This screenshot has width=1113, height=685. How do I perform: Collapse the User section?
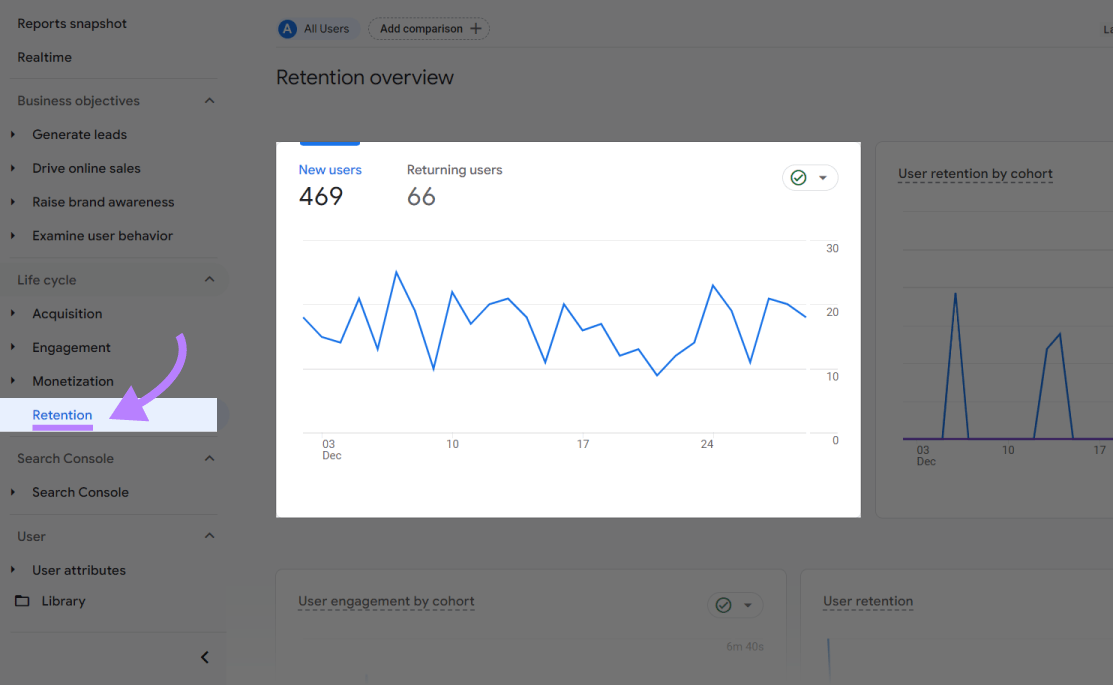point(209,536)
